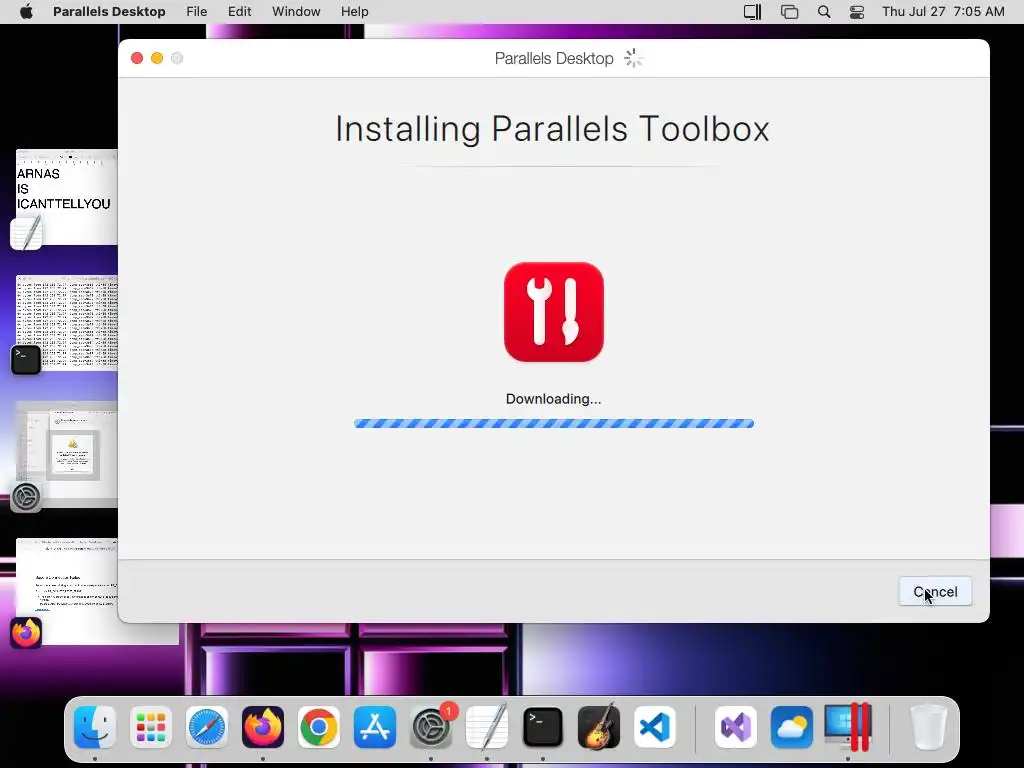Open the Help menu
Viewport: 1024px width, 768px height.
point(355,12)
